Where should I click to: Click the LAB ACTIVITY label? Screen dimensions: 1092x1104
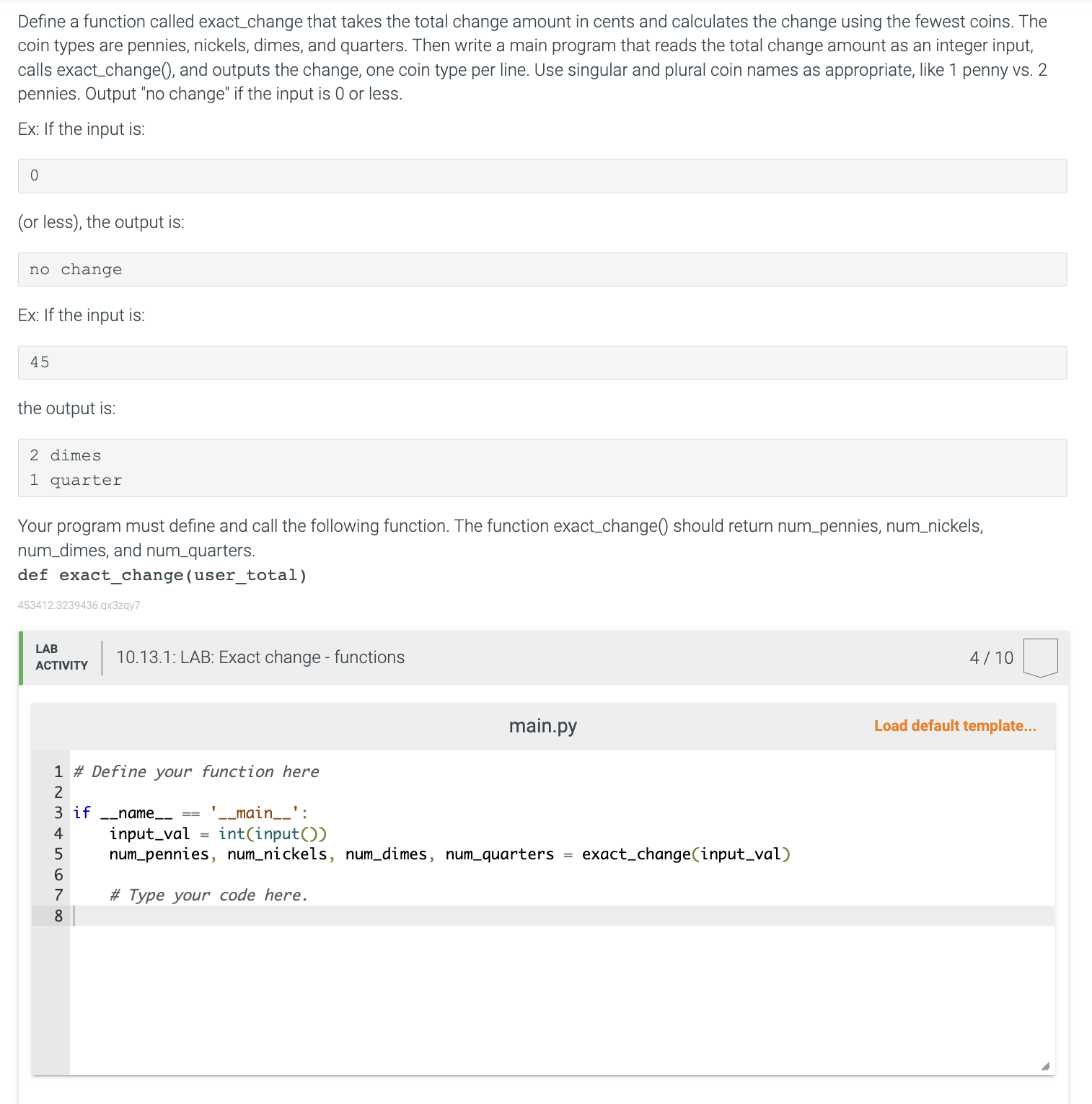click(62, 657)
